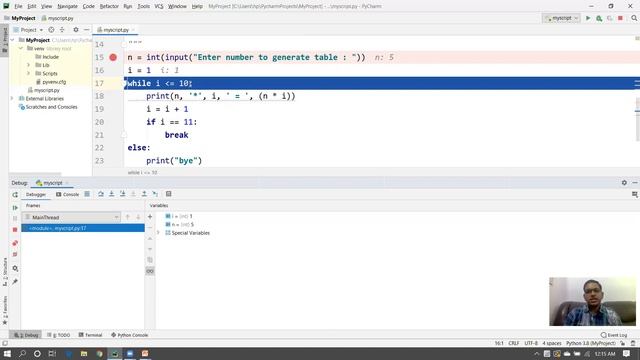Open the Python Console tool window
Viewport: 640px width, 360px height.
(x=129, y=335)
